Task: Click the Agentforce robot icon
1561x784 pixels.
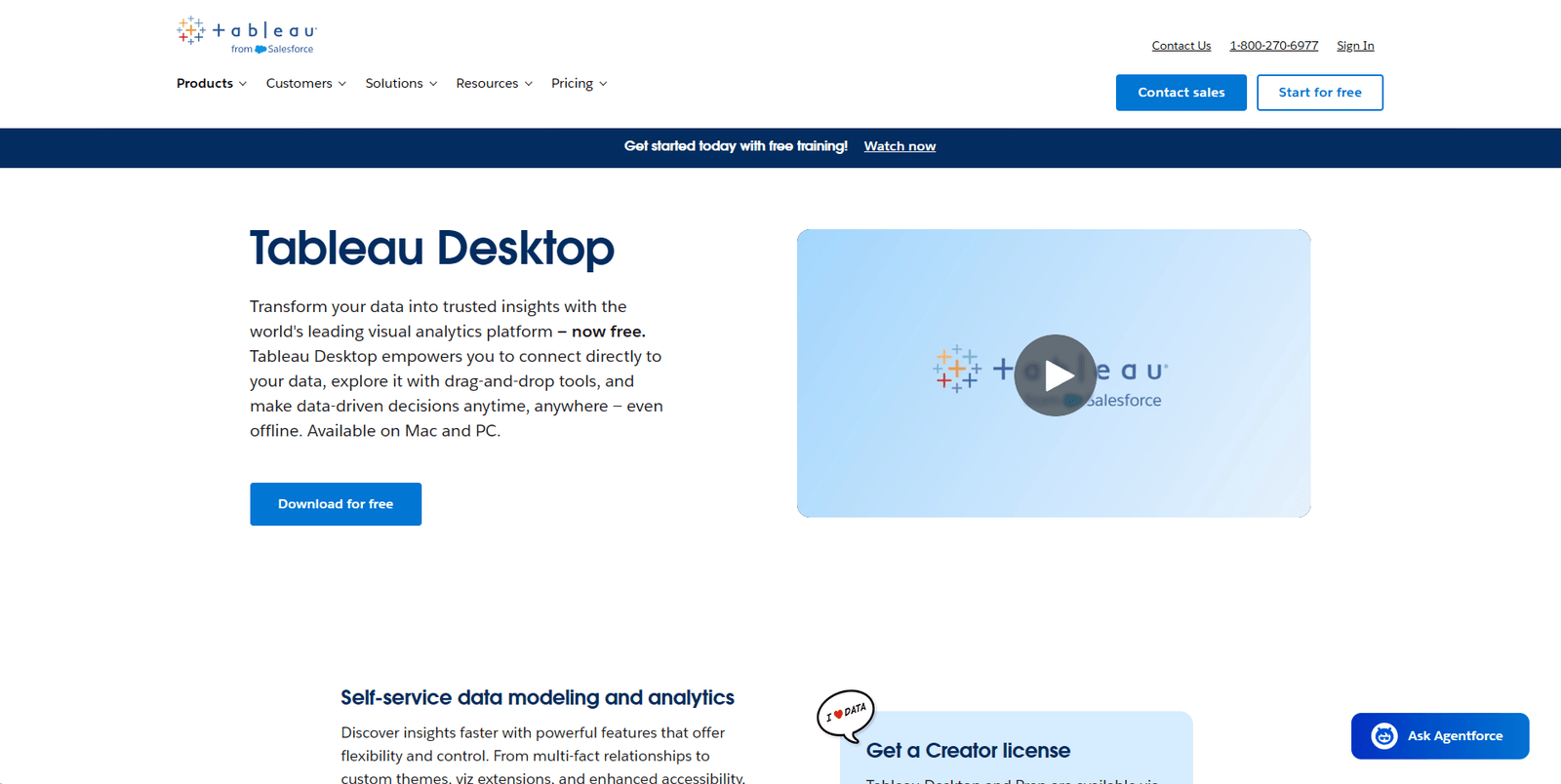Action: pyautogui.click(x=1383, y=736)
